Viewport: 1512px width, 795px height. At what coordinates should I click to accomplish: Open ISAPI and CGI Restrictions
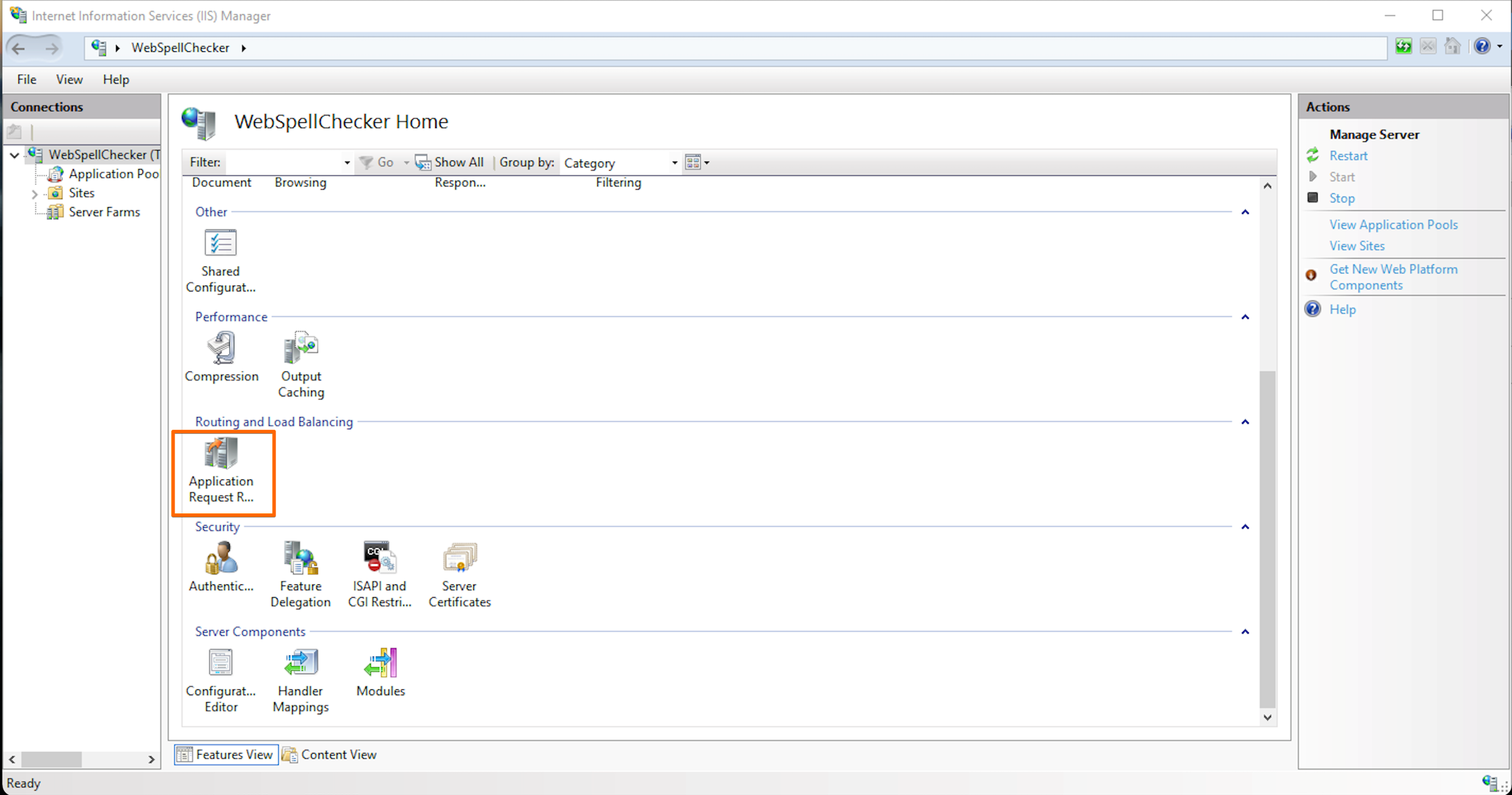(x=379, y=559)
